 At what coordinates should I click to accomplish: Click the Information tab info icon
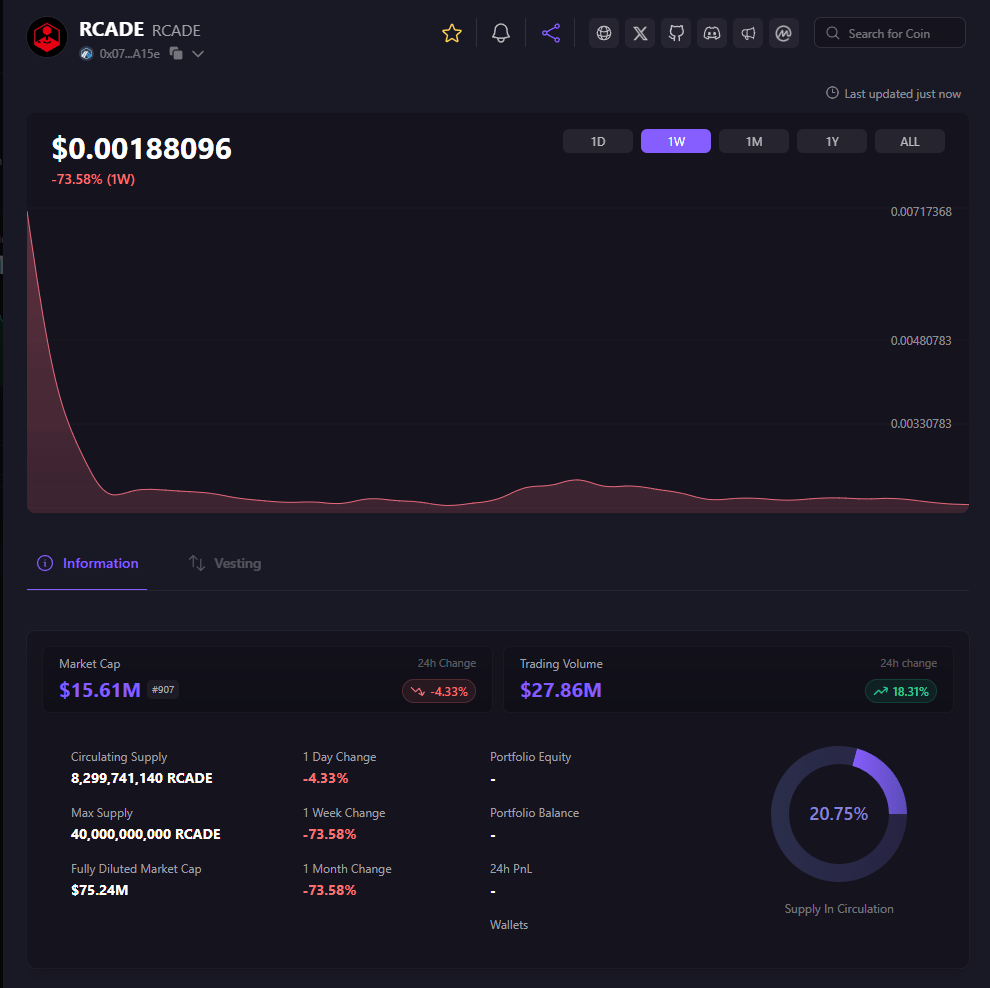click(45, 563)
